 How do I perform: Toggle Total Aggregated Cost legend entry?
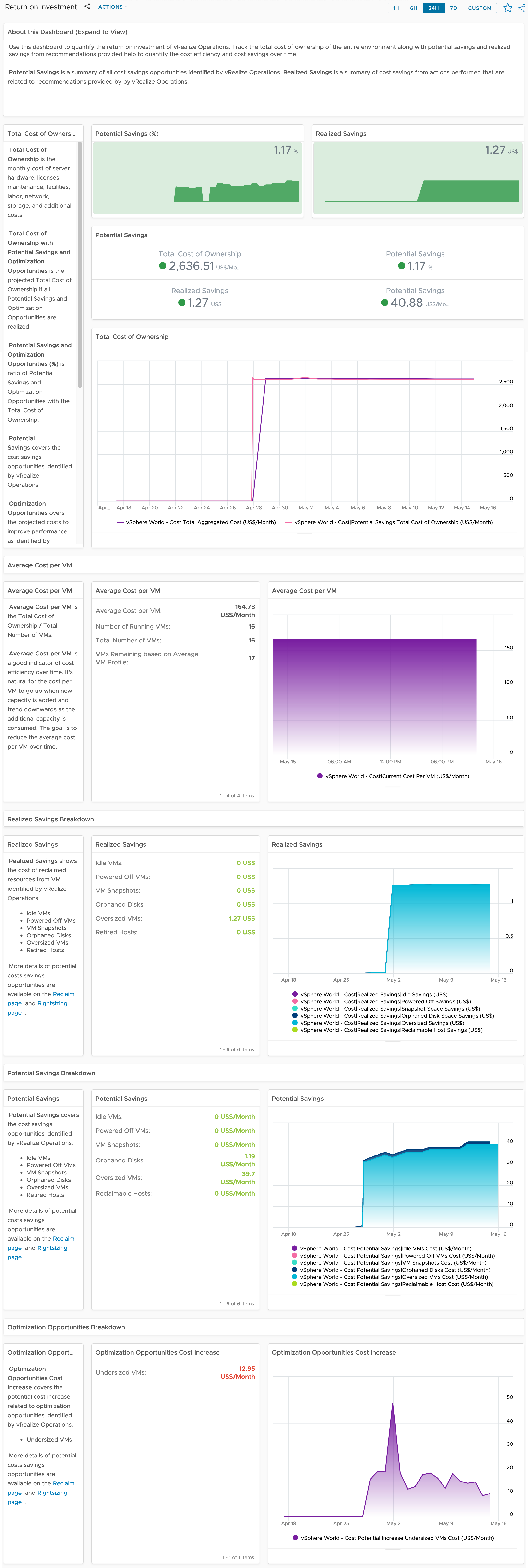[x=196, y=522]
